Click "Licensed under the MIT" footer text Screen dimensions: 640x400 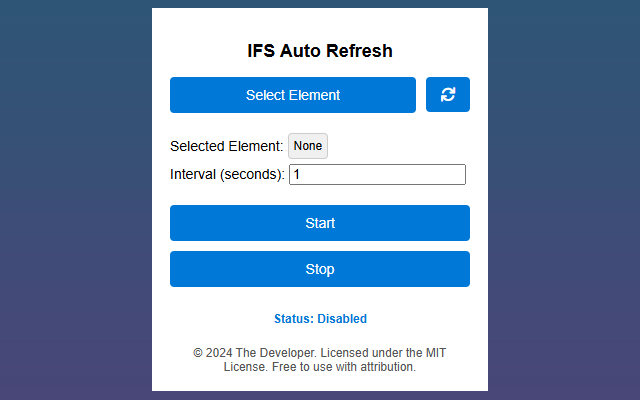[395, 353]
